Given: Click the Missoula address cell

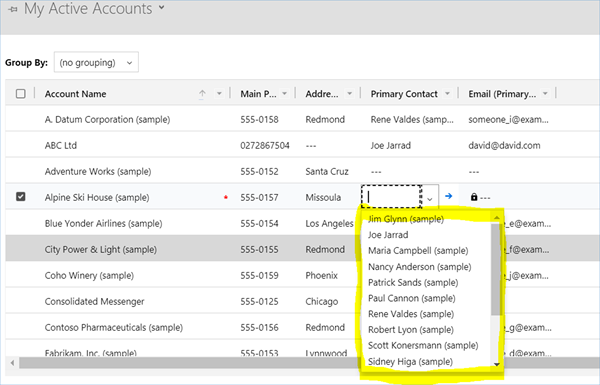Looking at the screenshot, I should [323, 197].
